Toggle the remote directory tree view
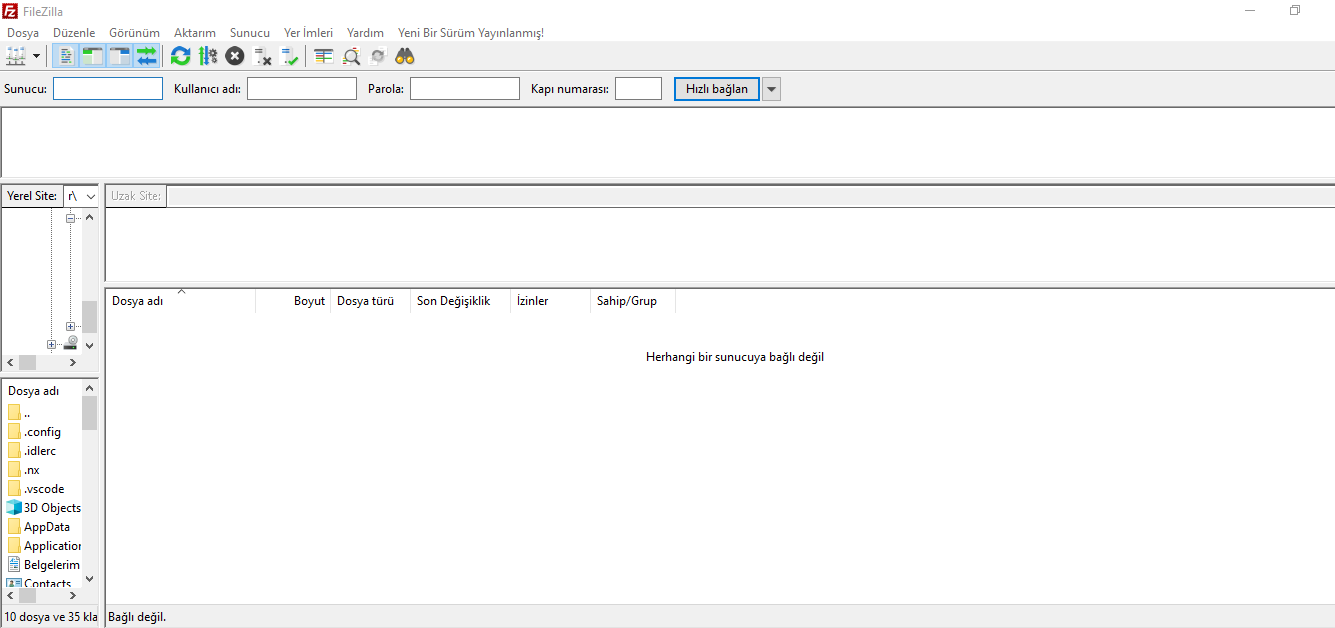 coord(120,56)
